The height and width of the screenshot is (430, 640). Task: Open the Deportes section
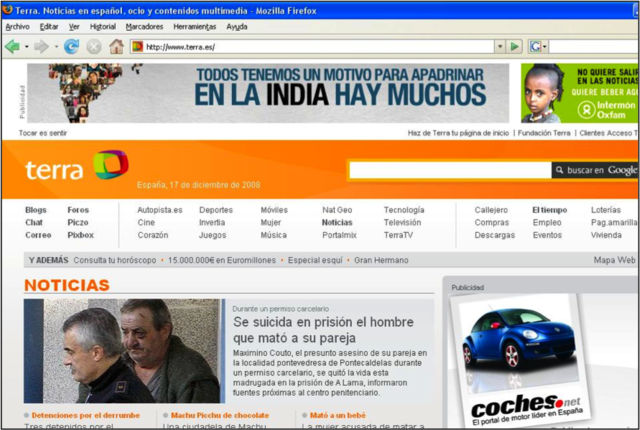pyautogui.click(x=216, y=210)
